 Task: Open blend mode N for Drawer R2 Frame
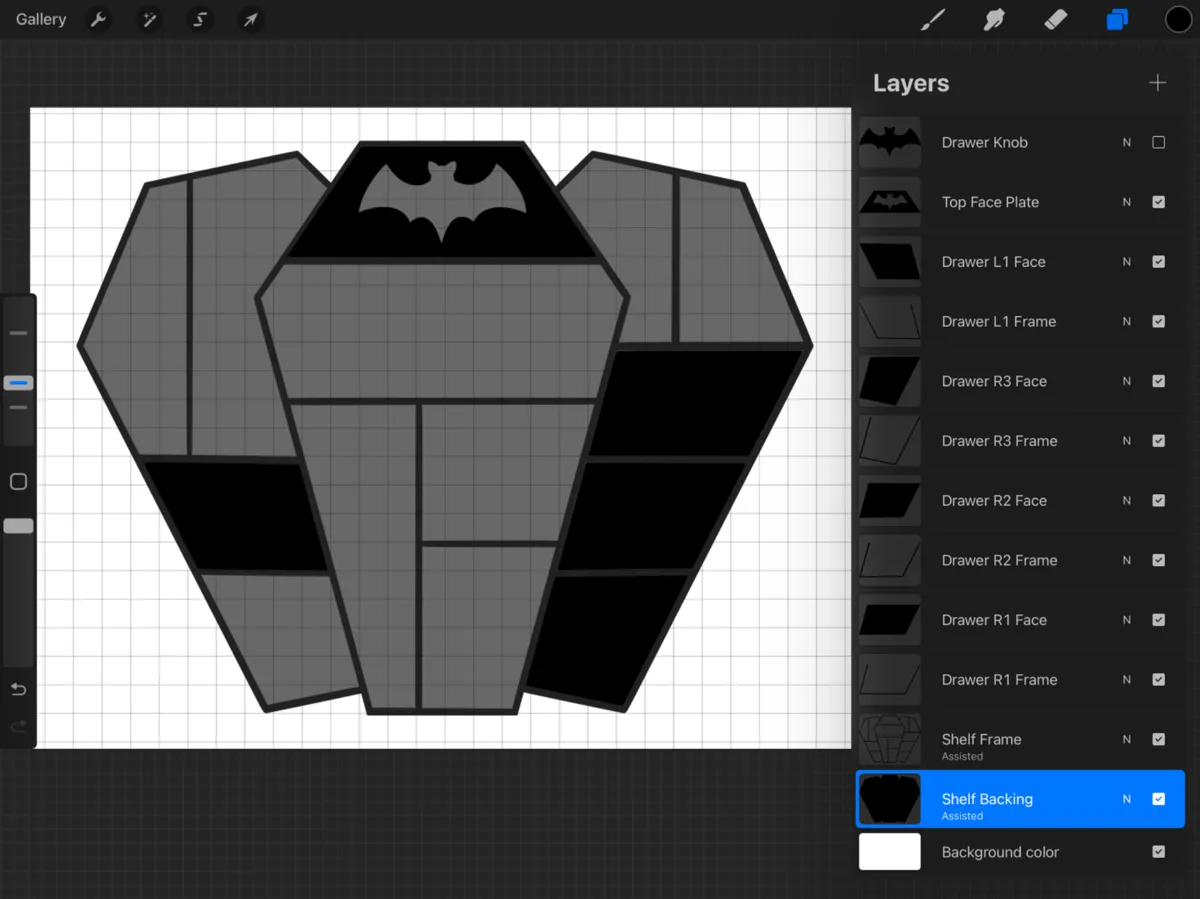coord(1127,560)
